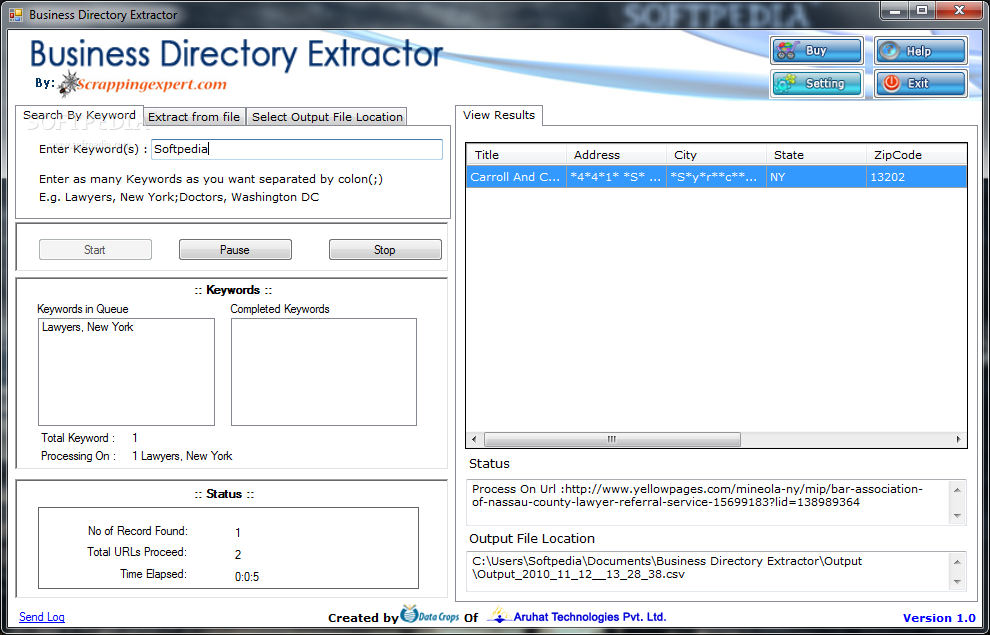The width and height of the screenshot is (990, 635).
Task: Click the Time Elapsed value 0:0:5
Action: (247, 576)
